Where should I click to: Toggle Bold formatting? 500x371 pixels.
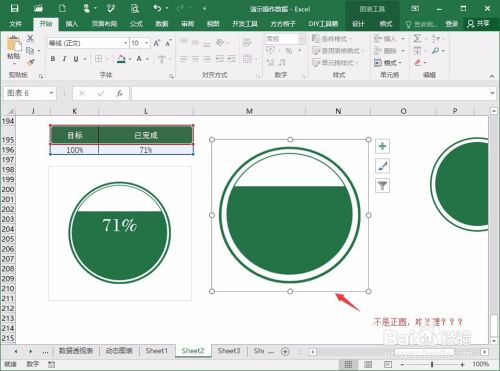[53, 59]
